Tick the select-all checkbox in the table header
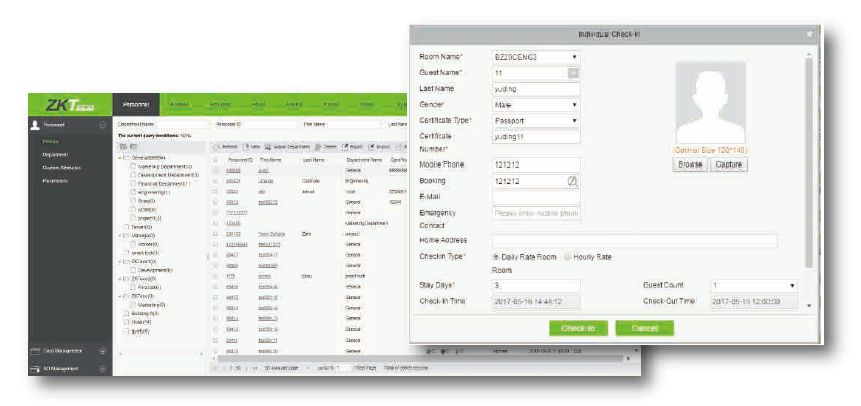The width and height of the screenshot is (861, 406). pyautogui.click(x=214, y=160)
